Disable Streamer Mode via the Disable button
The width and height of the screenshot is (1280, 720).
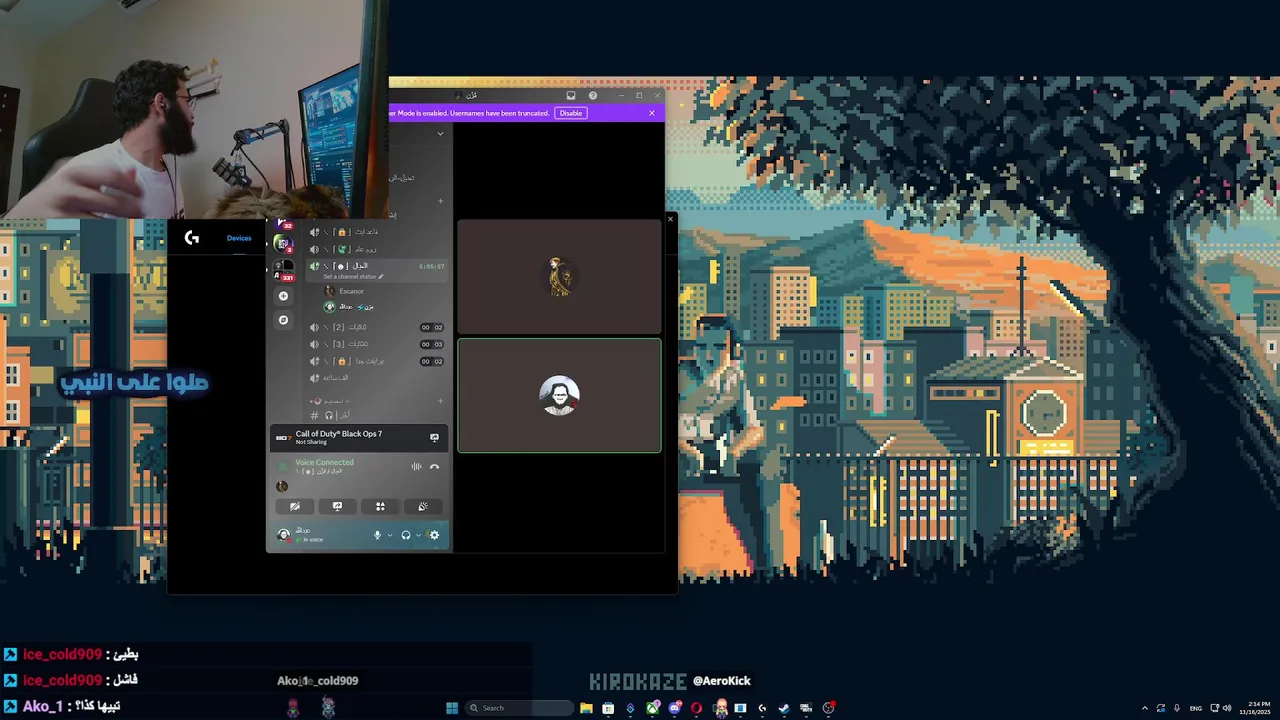click(x=570, y=113)
